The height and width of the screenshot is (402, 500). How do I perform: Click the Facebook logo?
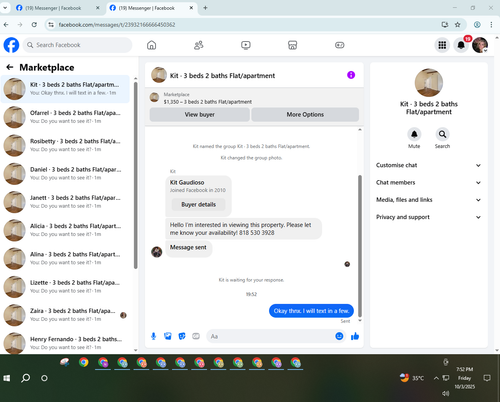[11, 45]
